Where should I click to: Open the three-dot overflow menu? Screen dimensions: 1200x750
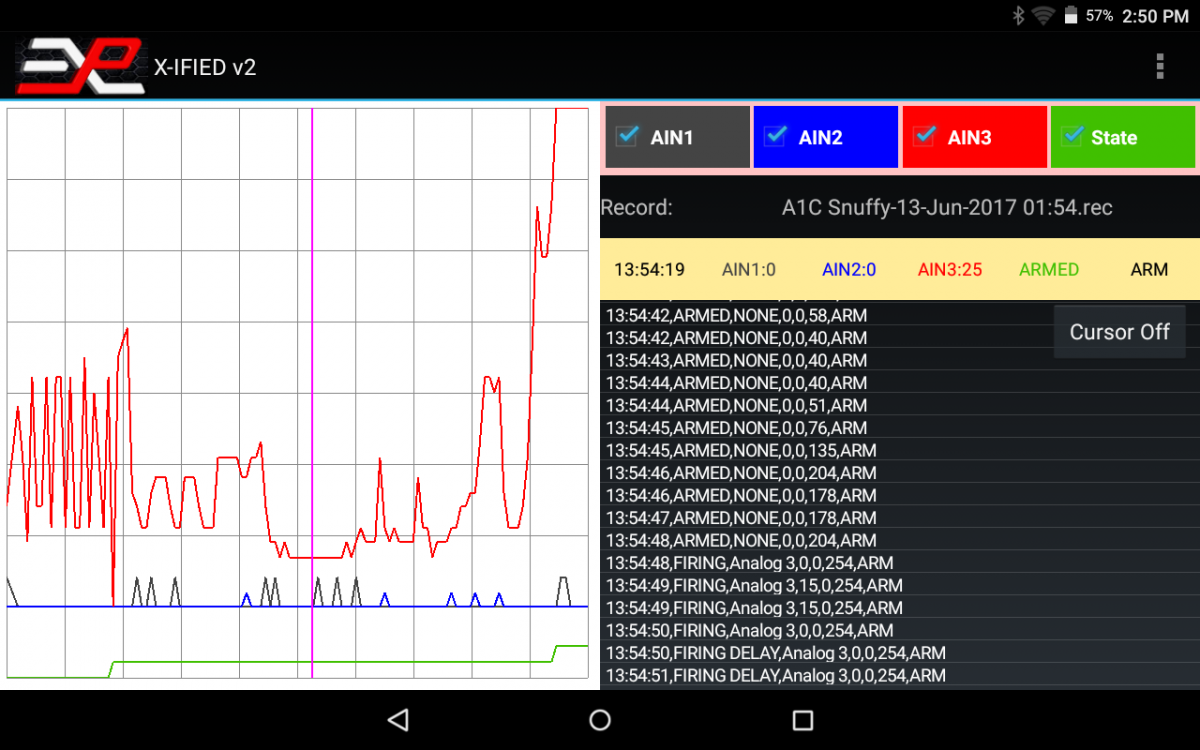click(1159, 67)
